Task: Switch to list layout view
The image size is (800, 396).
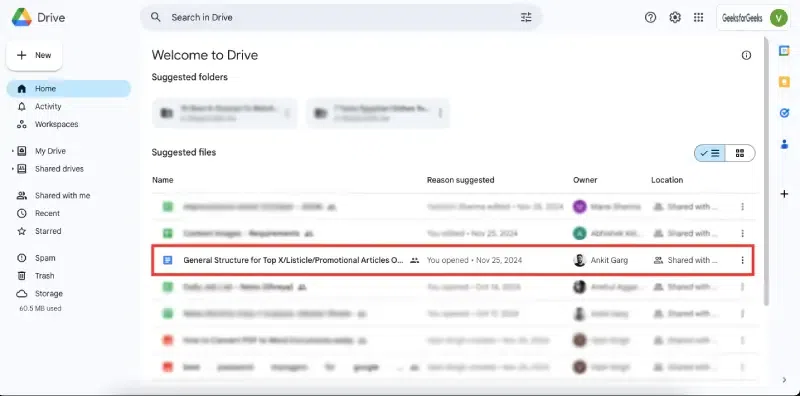Action: (x=710, y=153)
